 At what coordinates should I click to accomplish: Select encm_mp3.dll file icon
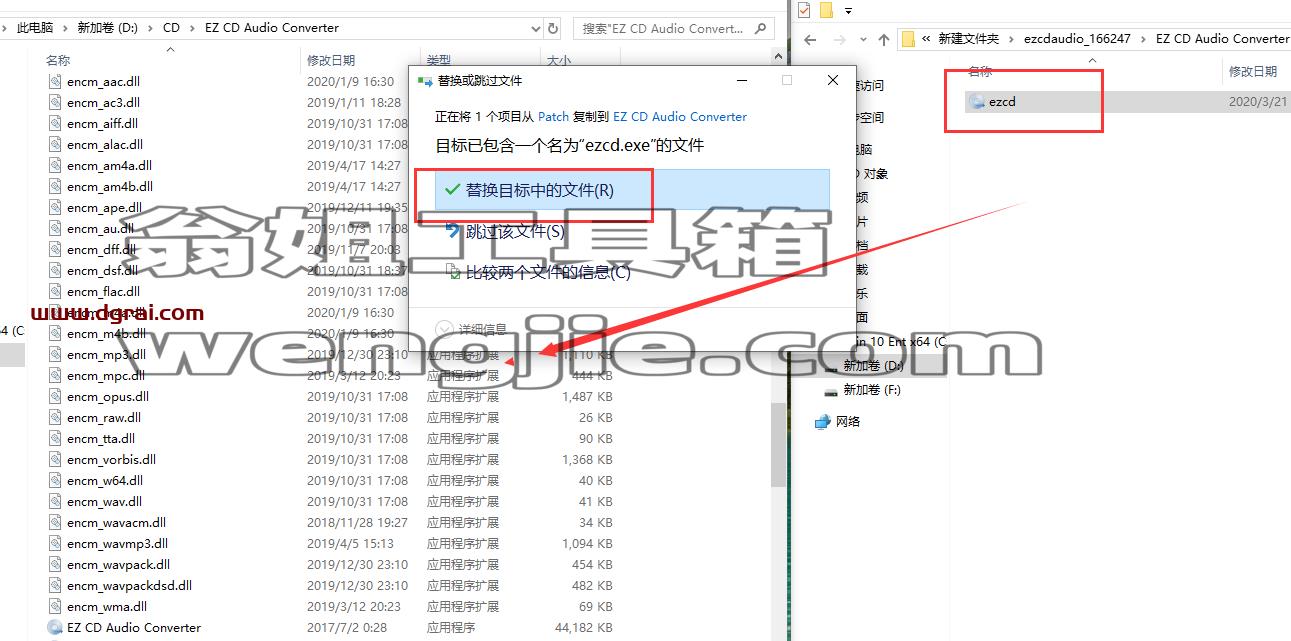tap(54, 355)
